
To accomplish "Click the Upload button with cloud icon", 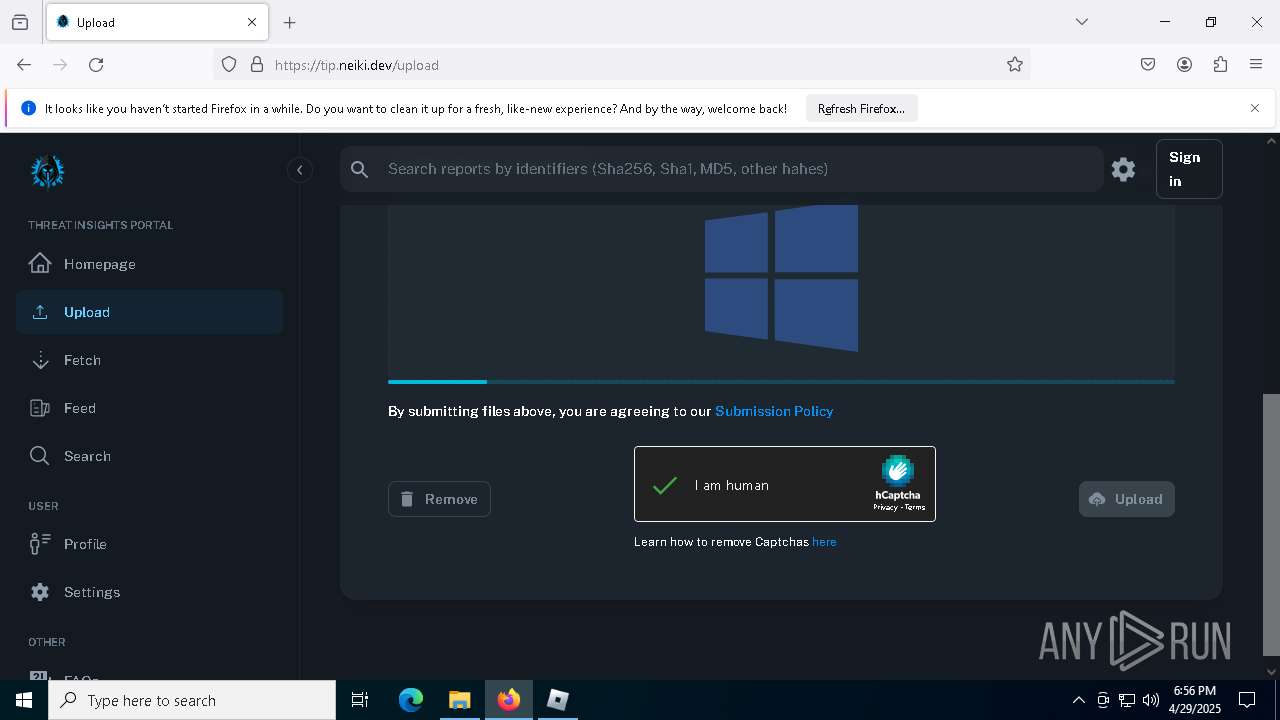I will [1126, 499].
